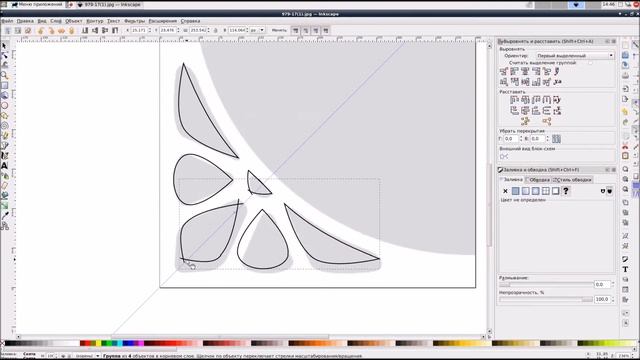Click width W stepper arrows
This screenshot has height=360, width=640.
[209, 31]
